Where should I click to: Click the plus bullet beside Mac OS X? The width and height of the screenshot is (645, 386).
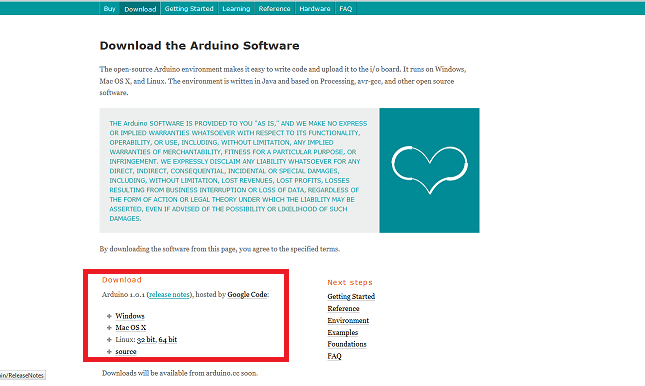(x=109, y=328)
